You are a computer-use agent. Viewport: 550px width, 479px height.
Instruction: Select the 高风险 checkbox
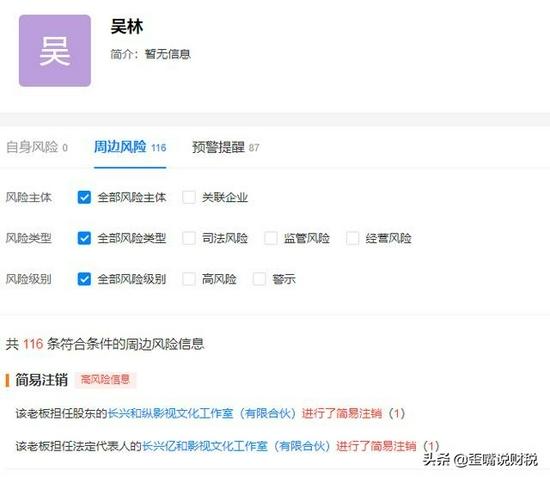(189, 279)
